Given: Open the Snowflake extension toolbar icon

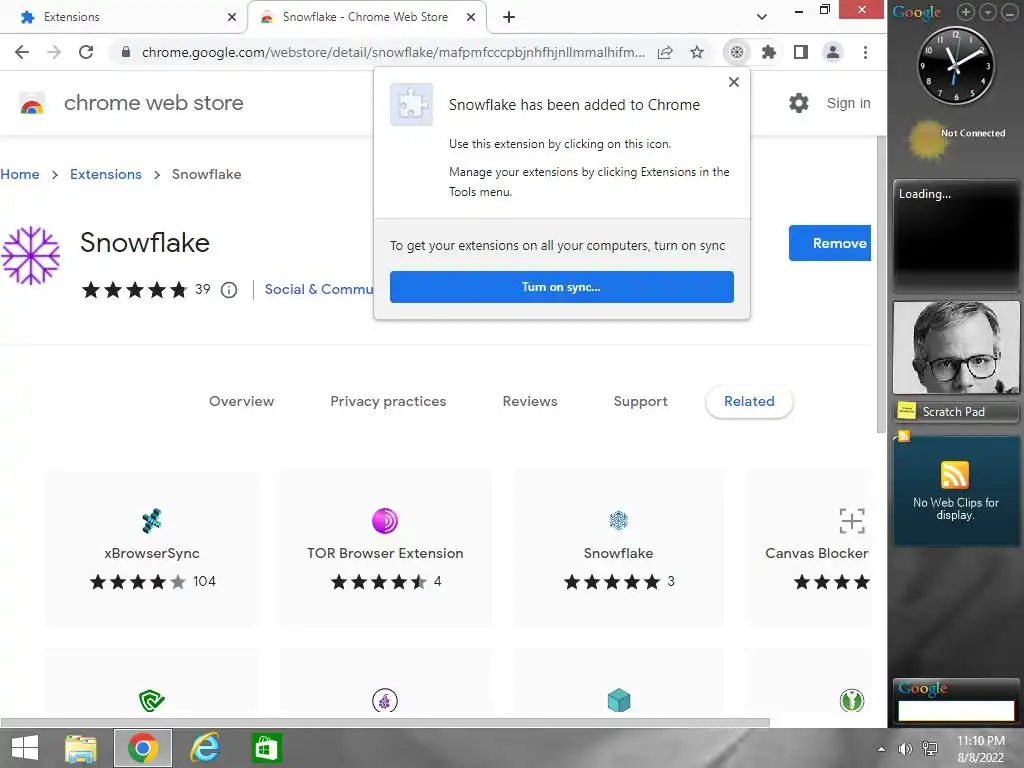Looking at the screenshot, I should [x=737, y=52].
